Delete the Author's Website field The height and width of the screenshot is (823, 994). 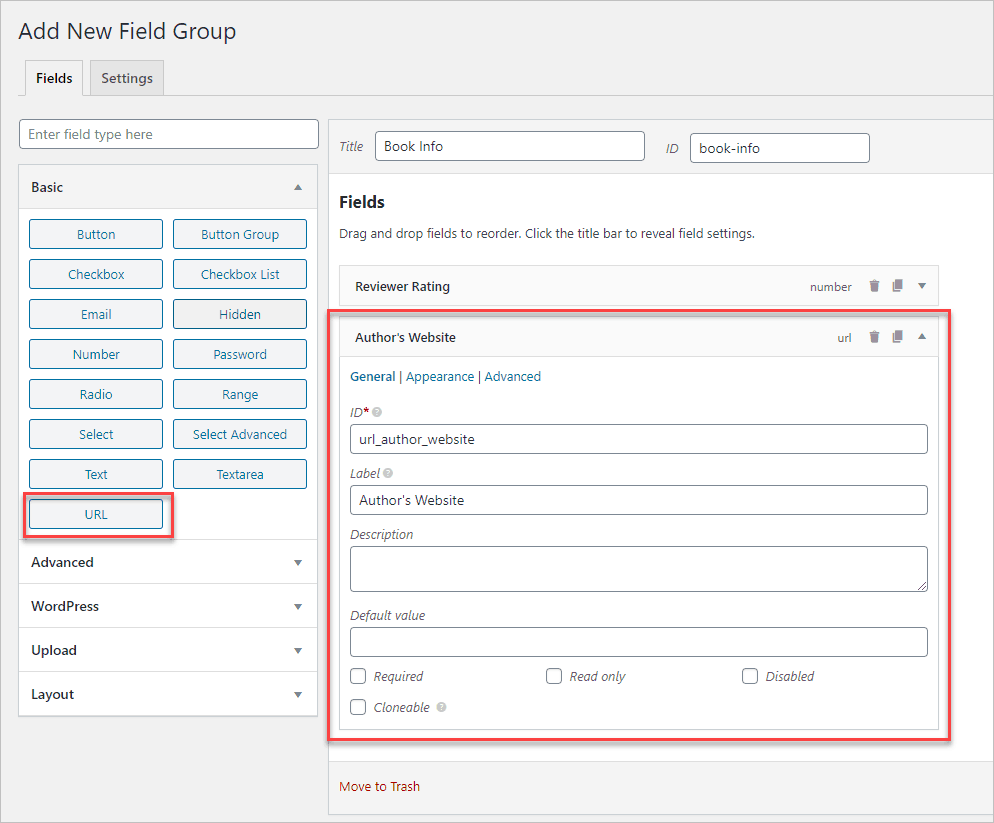(874, 337)
